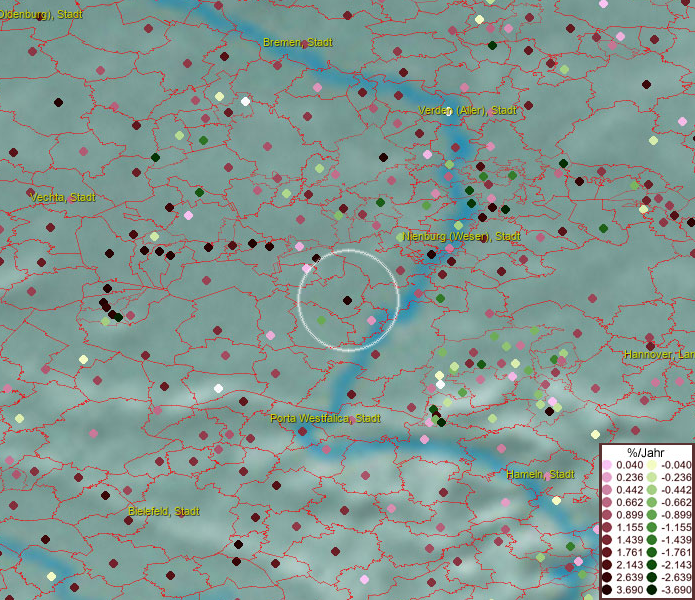This screenshot has height=600, width=695.
Task: Pick the 1.761 legend swatch
Action: click(x=607, y=552)
